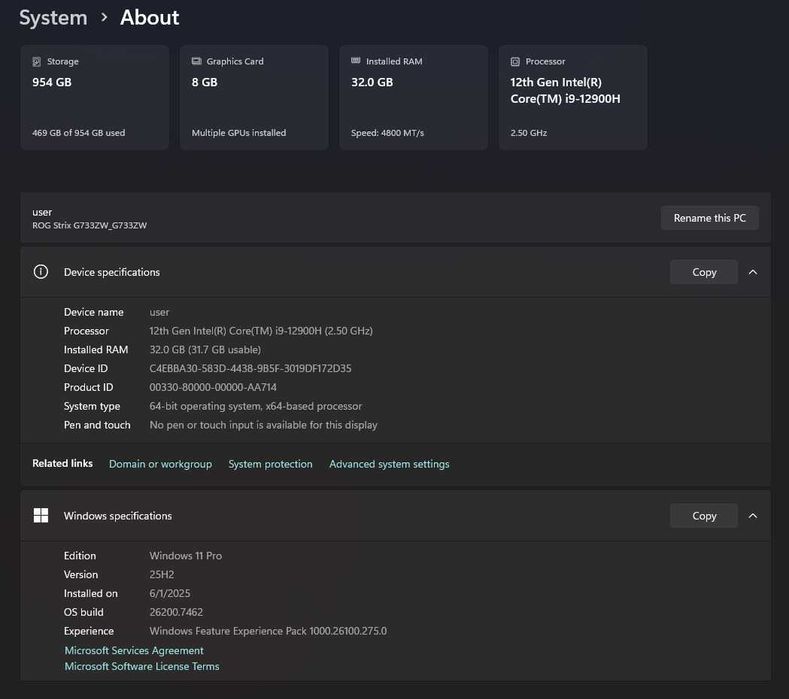Open Domain or workgroup link
789x699 pixels.
[x=160, y=464]
